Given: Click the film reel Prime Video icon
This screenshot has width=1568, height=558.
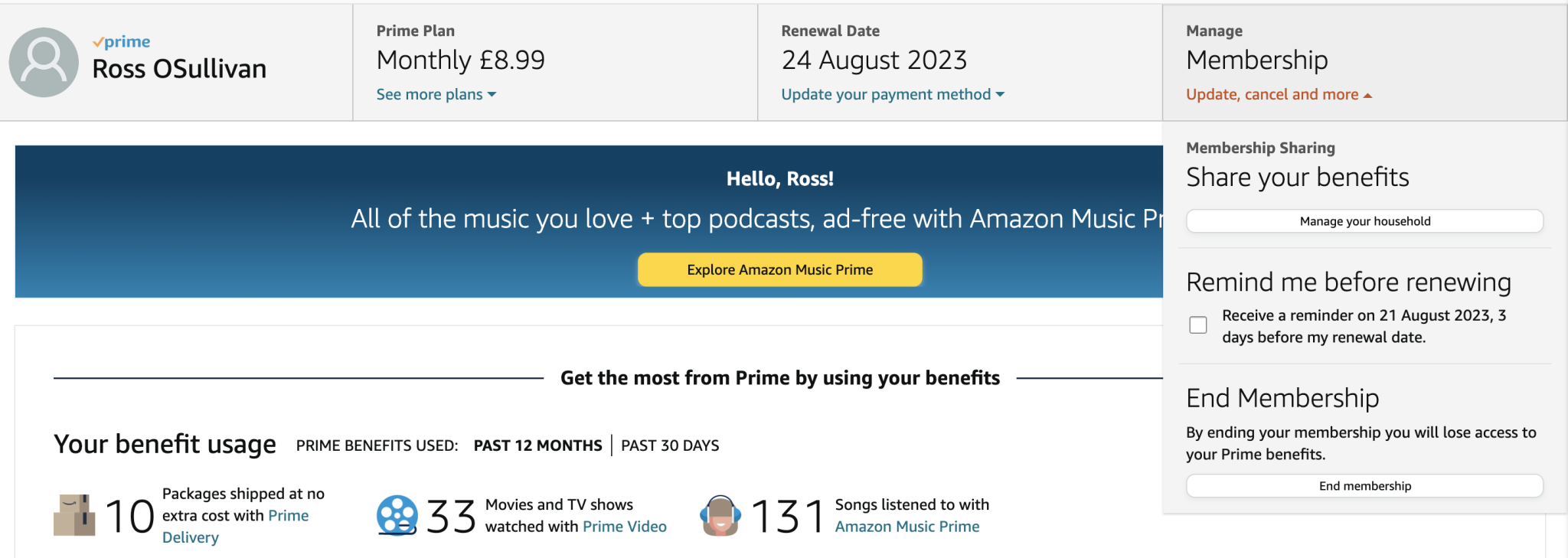Looking at the screenshot, I should (x=397, y=515).
